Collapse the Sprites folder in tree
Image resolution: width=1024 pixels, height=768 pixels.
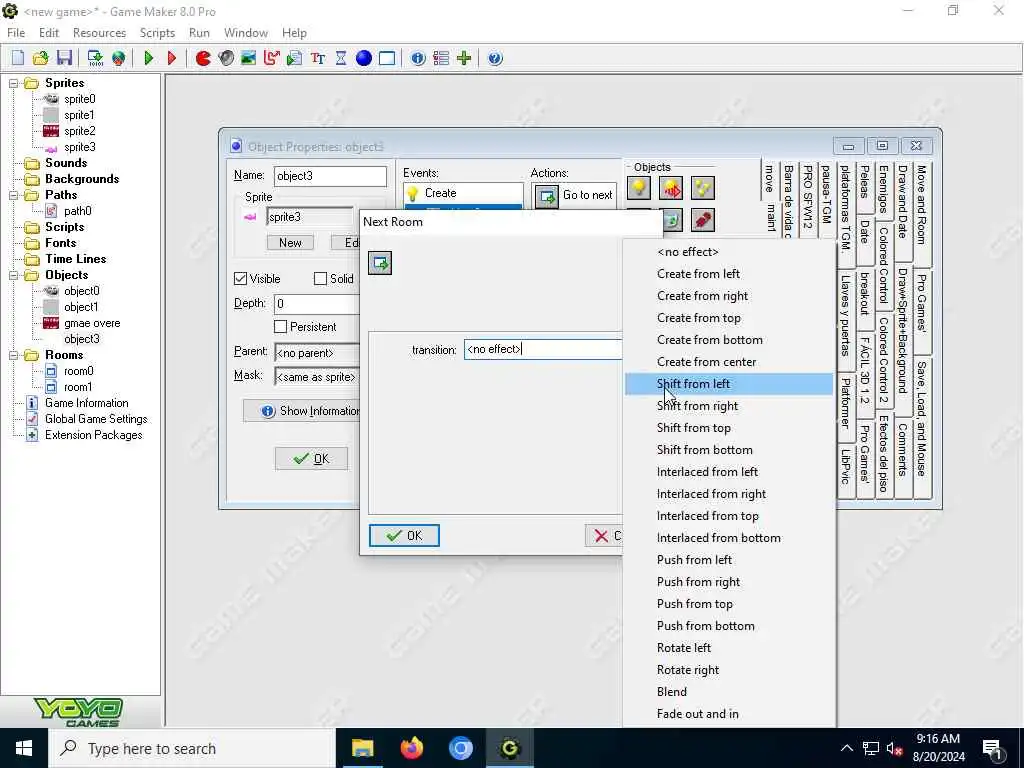click(13, 83)
